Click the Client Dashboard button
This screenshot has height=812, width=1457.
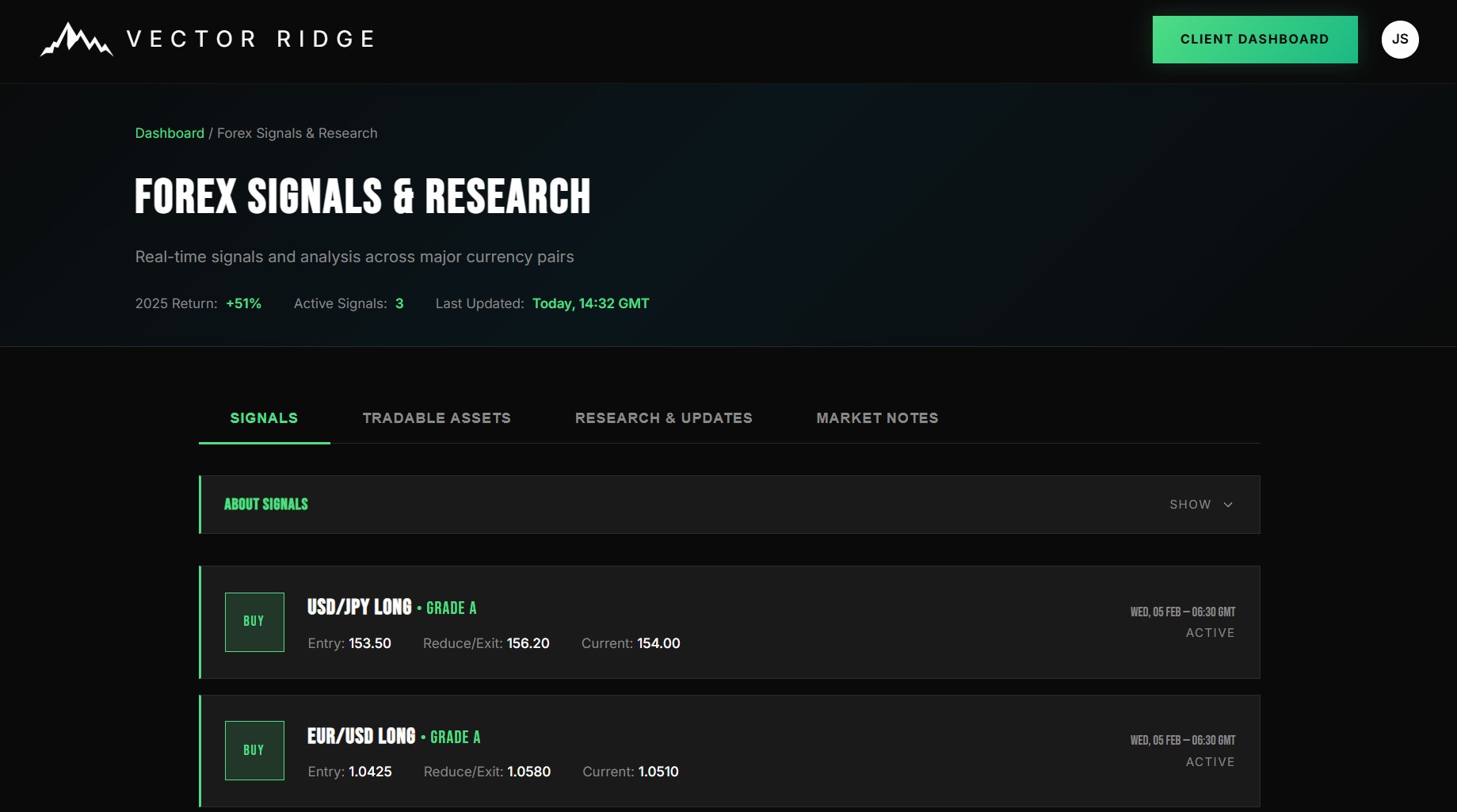coord(1254,39)
